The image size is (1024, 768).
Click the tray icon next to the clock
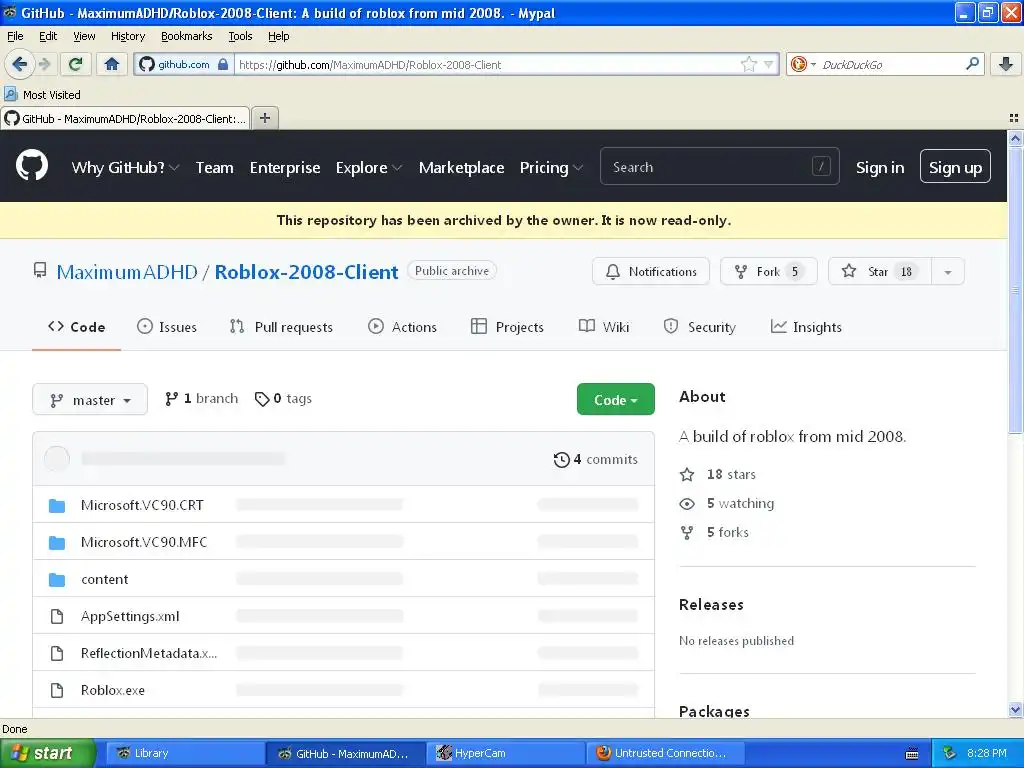coord(950,753)
